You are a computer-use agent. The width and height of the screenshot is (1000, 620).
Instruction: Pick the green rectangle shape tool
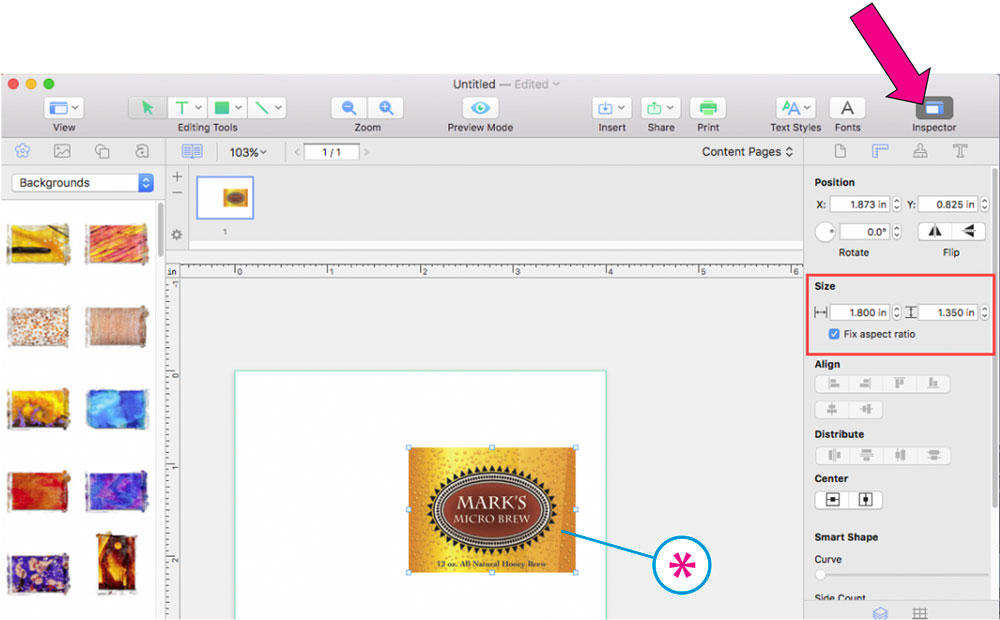pos(226,108)
